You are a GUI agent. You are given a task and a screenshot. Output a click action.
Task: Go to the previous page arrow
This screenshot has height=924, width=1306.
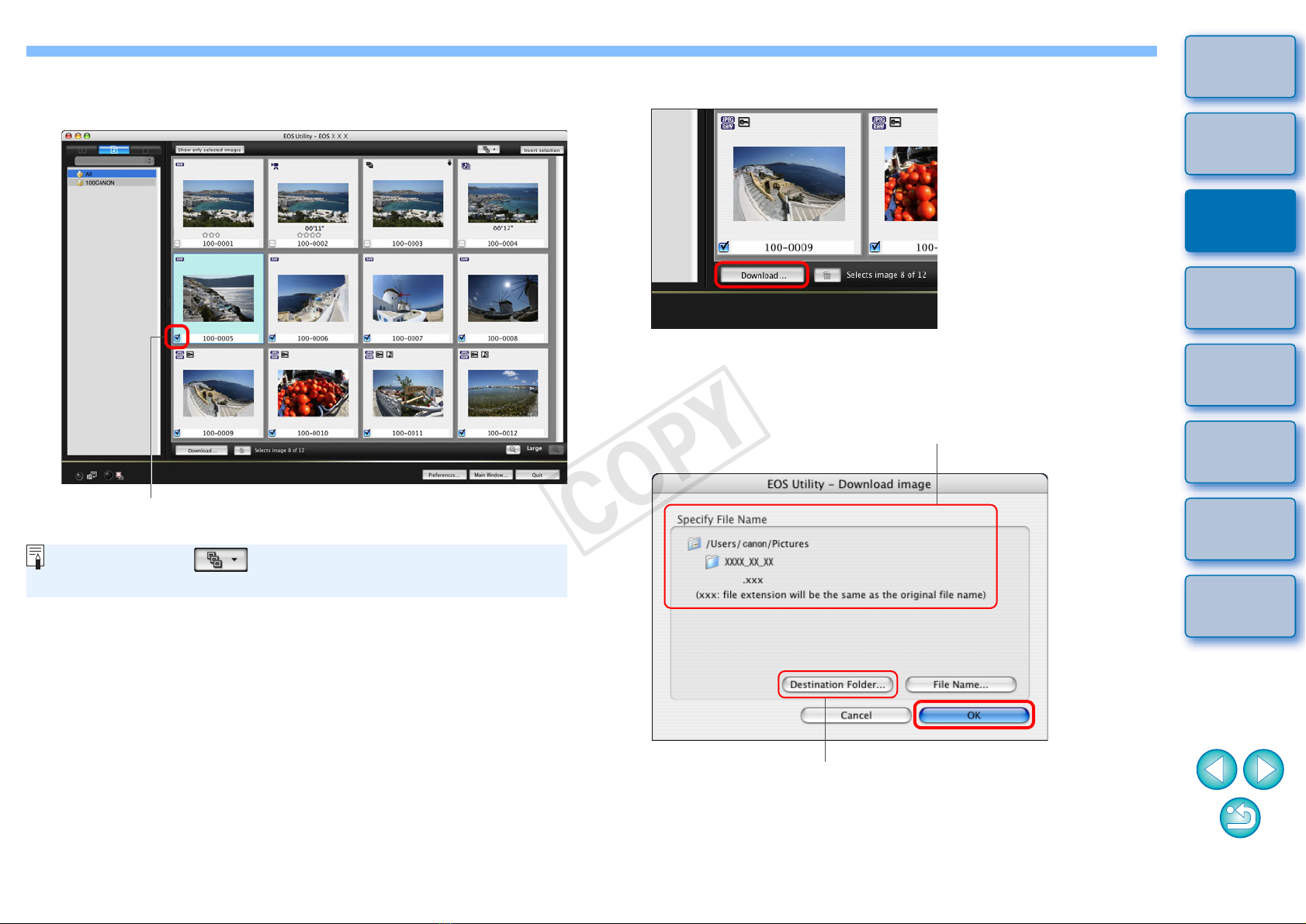point(1216,769)
